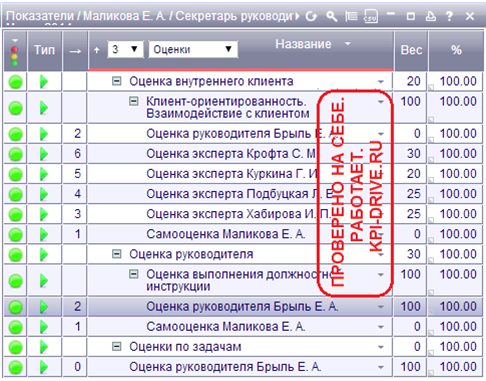Click green circle for Оценка эксперта Подбуцкая row

(15, 194)
